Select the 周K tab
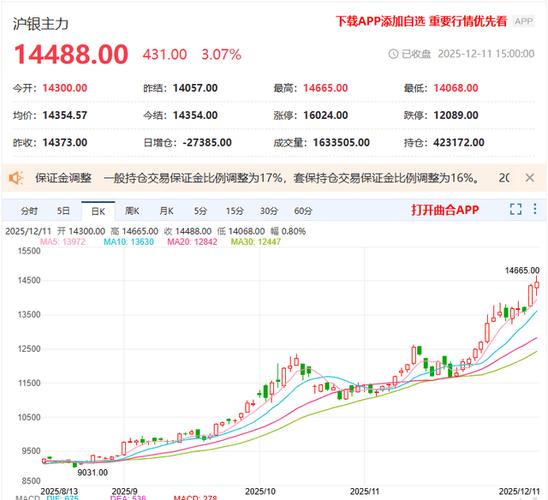 [132, 211]
